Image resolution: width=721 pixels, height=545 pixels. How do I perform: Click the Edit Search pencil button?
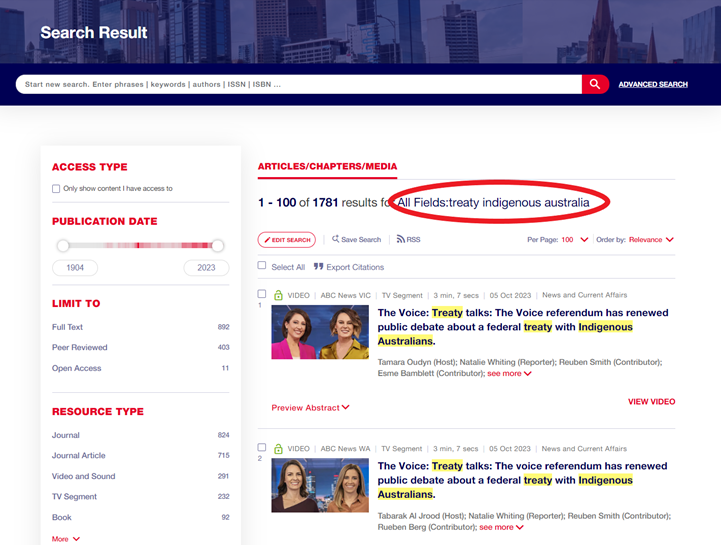[287, 240]
